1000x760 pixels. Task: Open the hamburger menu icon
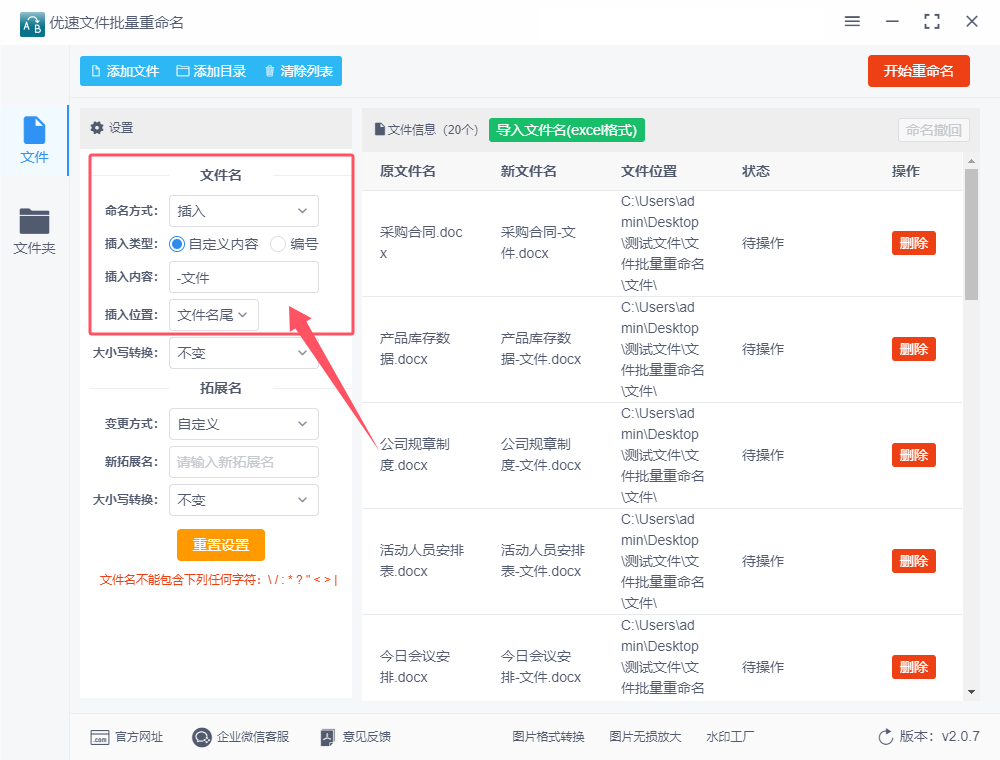(x=852, y=22)
